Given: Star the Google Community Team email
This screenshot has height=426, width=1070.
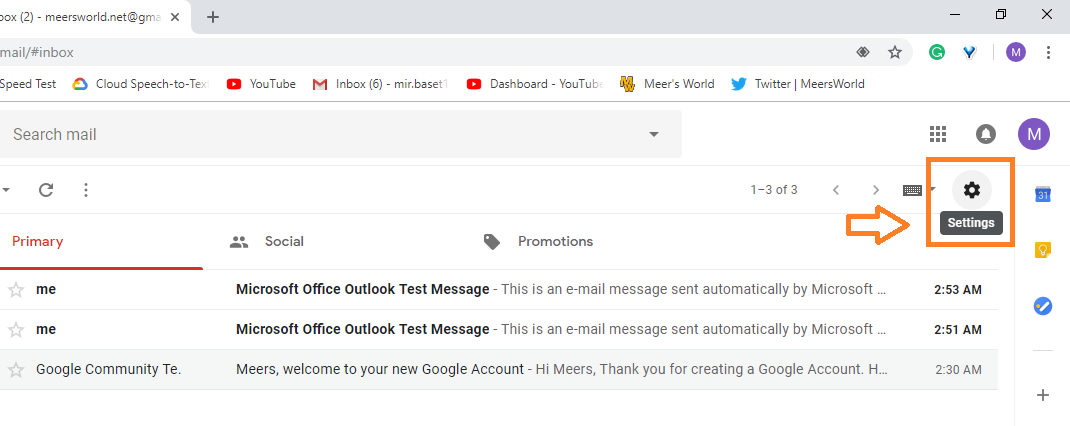Looking at the screenshot, I should (16, 370).
